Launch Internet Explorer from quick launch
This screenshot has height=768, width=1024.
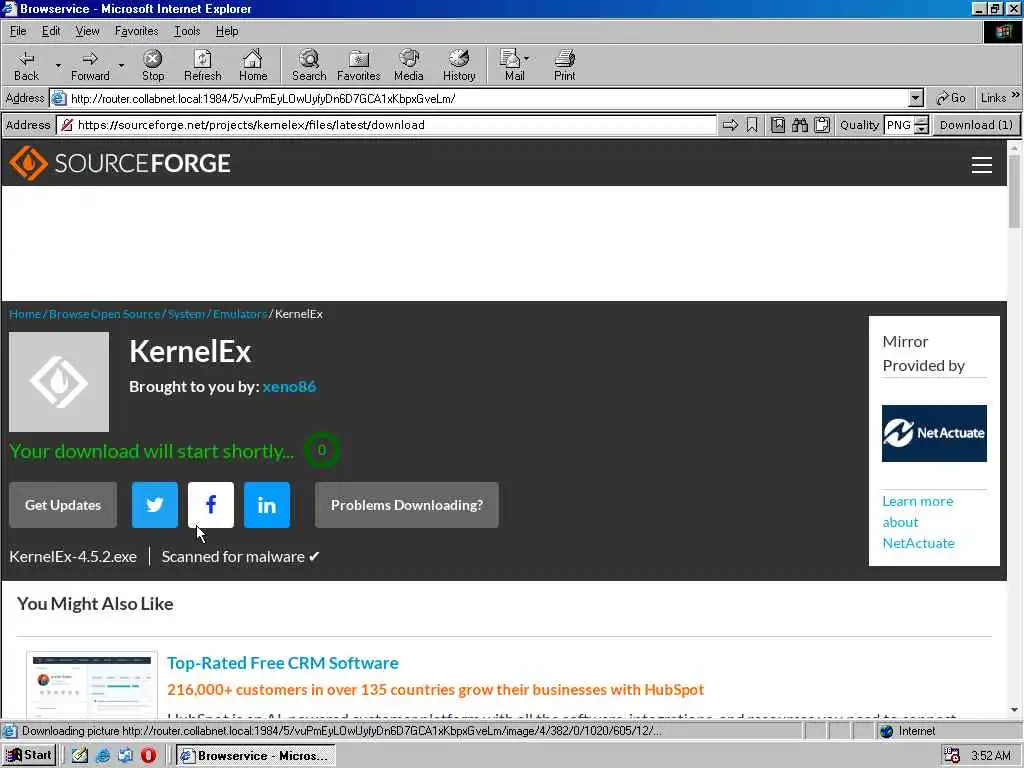click(103, 756)
